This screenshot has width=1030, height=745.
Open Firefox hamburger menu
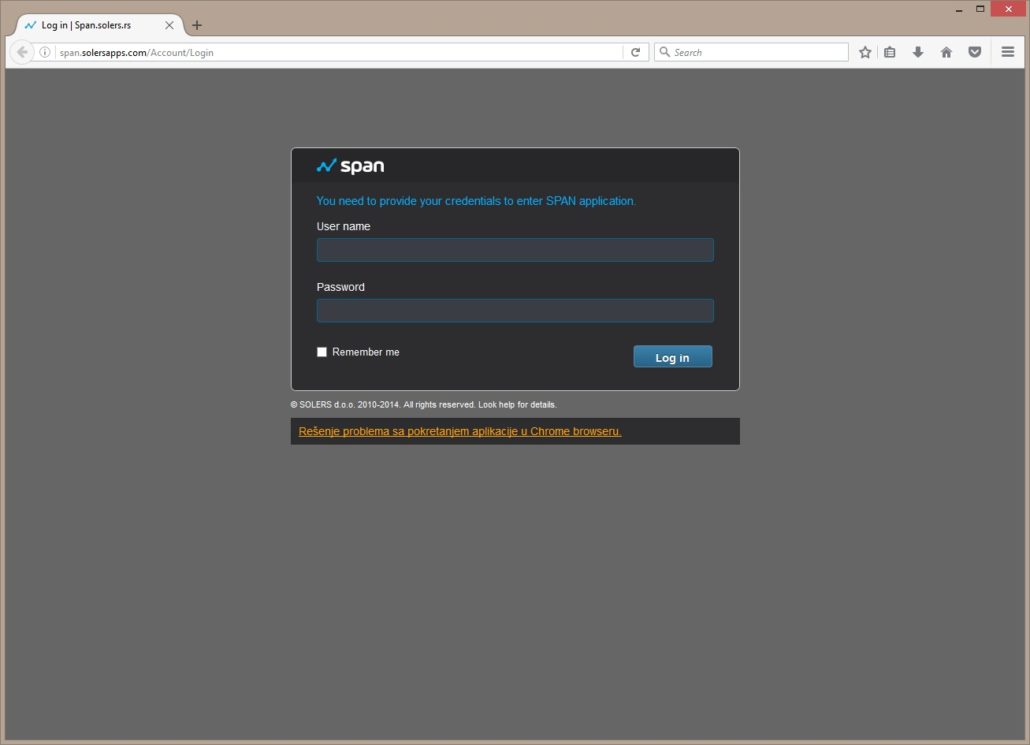click(1008, 51)
